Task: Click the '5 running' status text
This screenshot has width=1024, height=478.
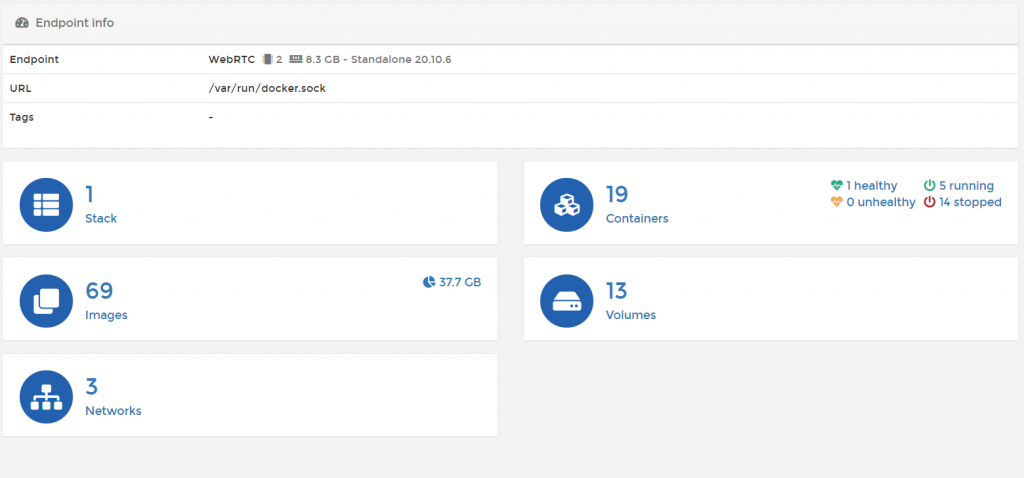Action: tap(967, 186)
